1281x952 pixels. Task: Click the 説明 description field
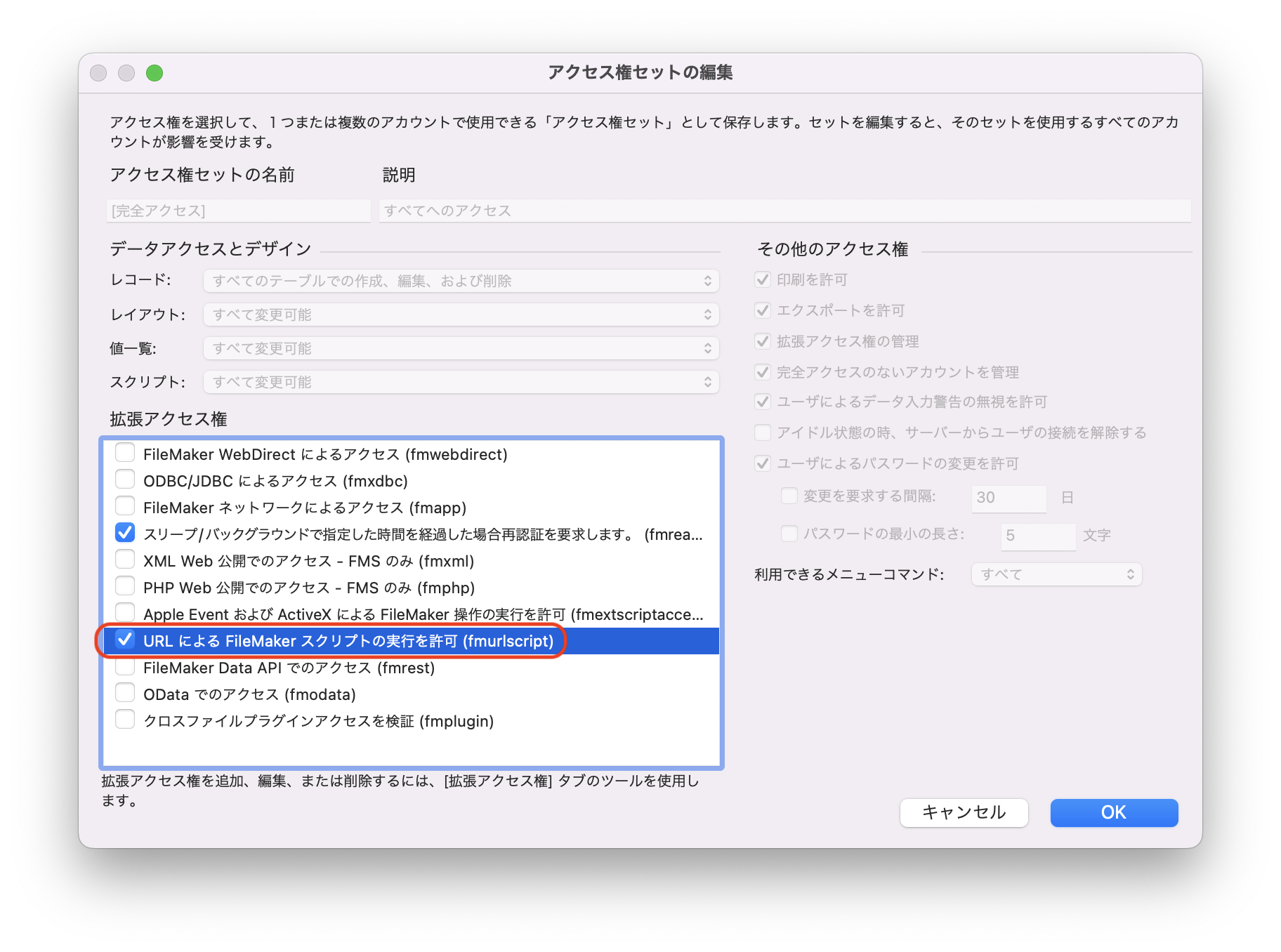click(785, 211)
